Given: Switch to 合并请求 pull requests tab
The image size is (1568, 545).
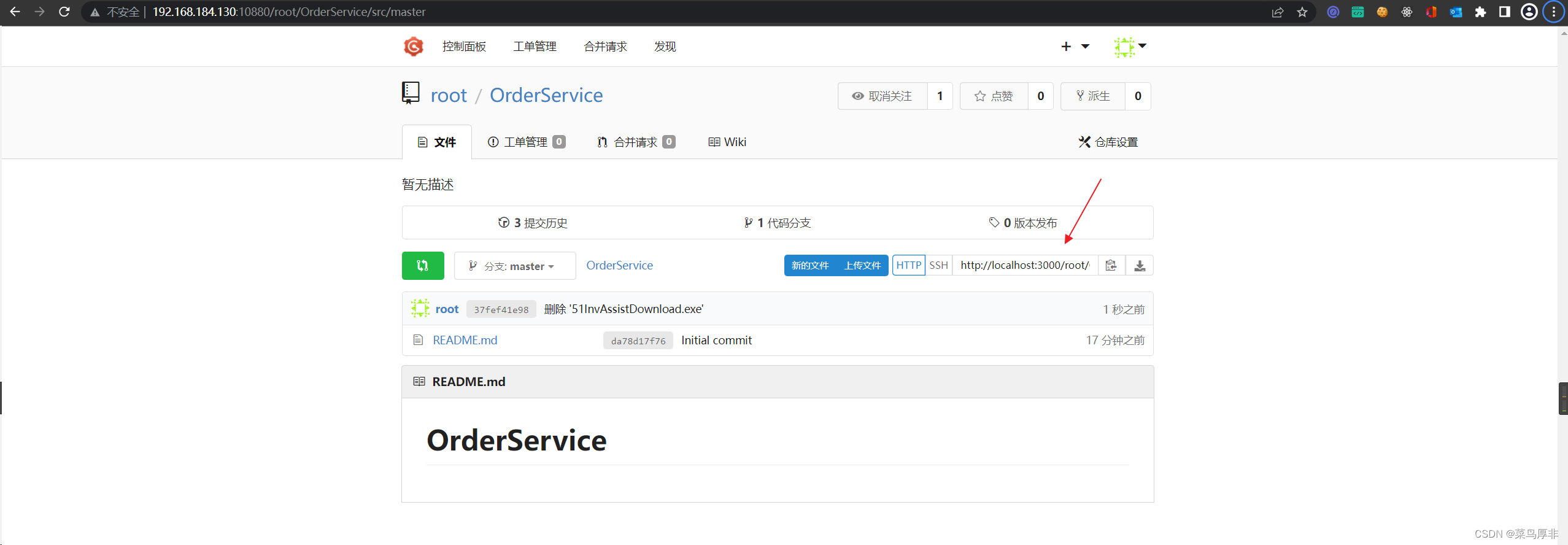Looking at the screenshot, I should click(x=636, y=142).
